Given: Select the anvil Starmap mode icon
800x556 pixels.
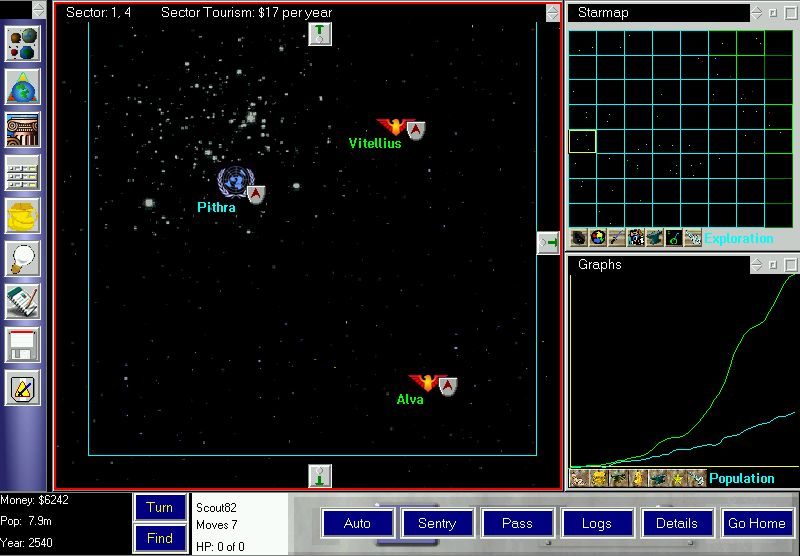Looking at the screenshot, I should (x=655, y=238).
